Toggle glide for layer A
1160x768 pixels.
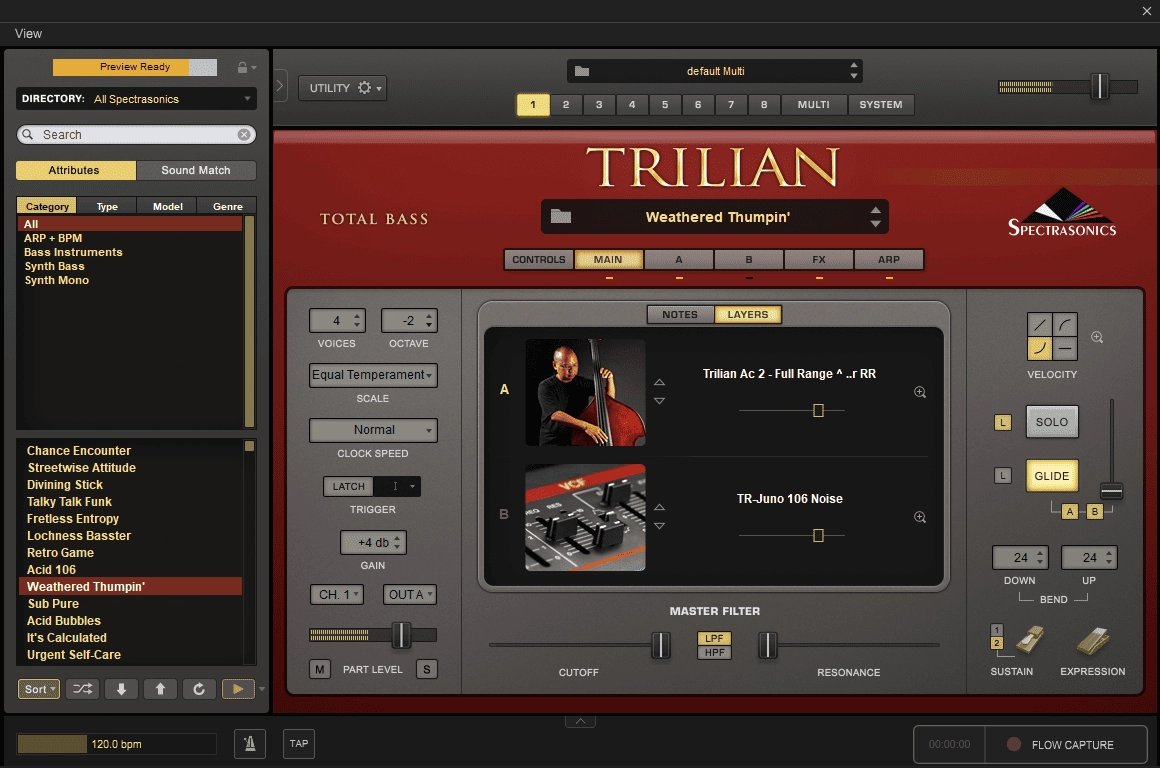pyautogui.click(x=1070, y=511)
